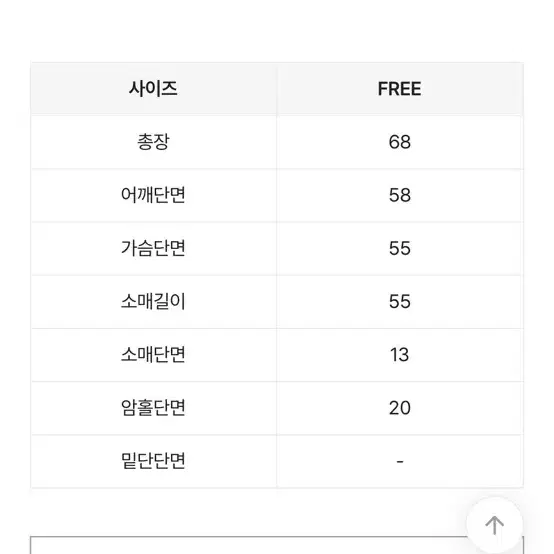554x554 pixels.
Task: Click the 소매단면 row label
Action: point(153,355)
